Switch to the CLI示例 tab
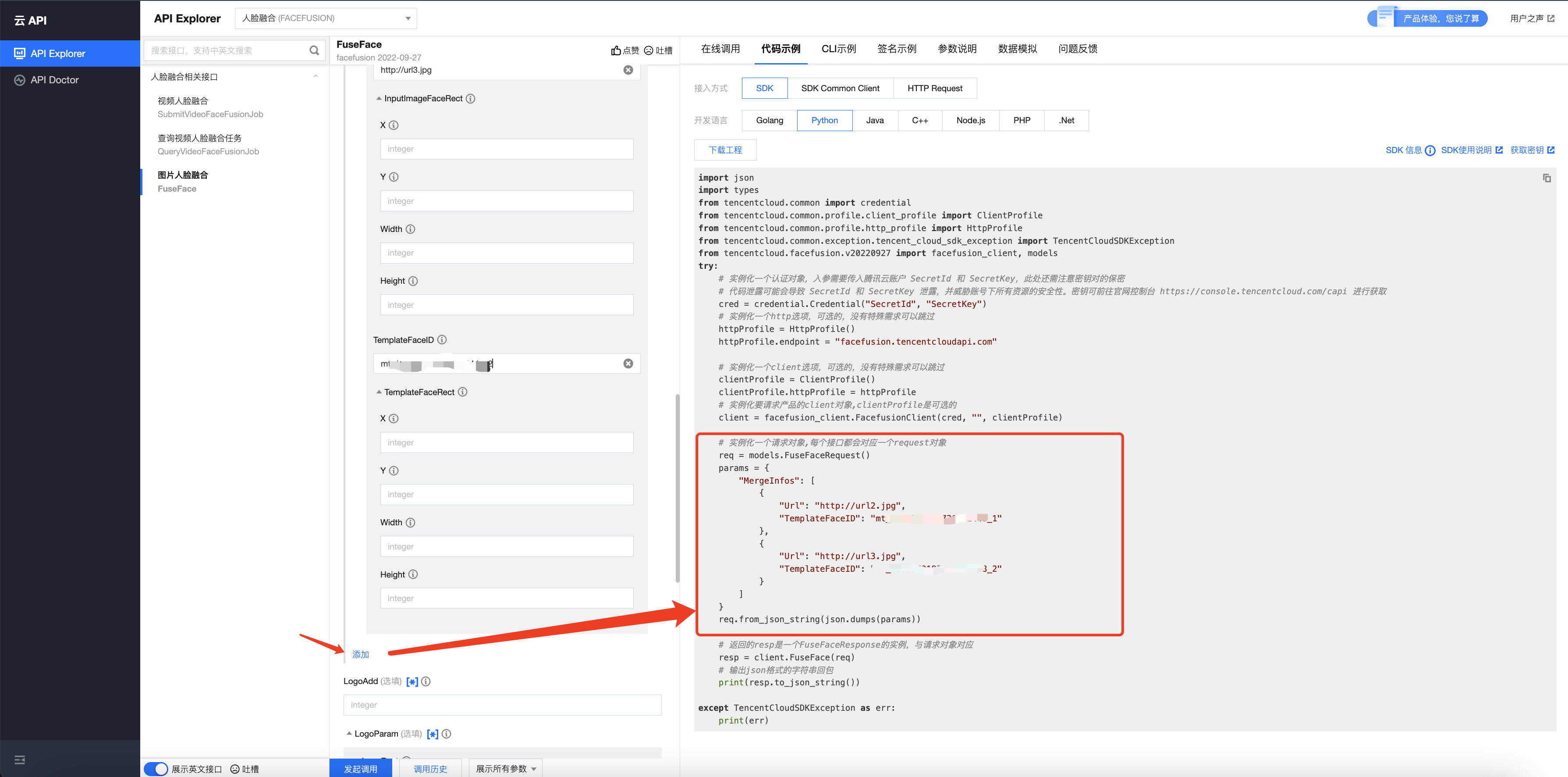The height and width of the screenshot is (777, 1568). (838, 49)
